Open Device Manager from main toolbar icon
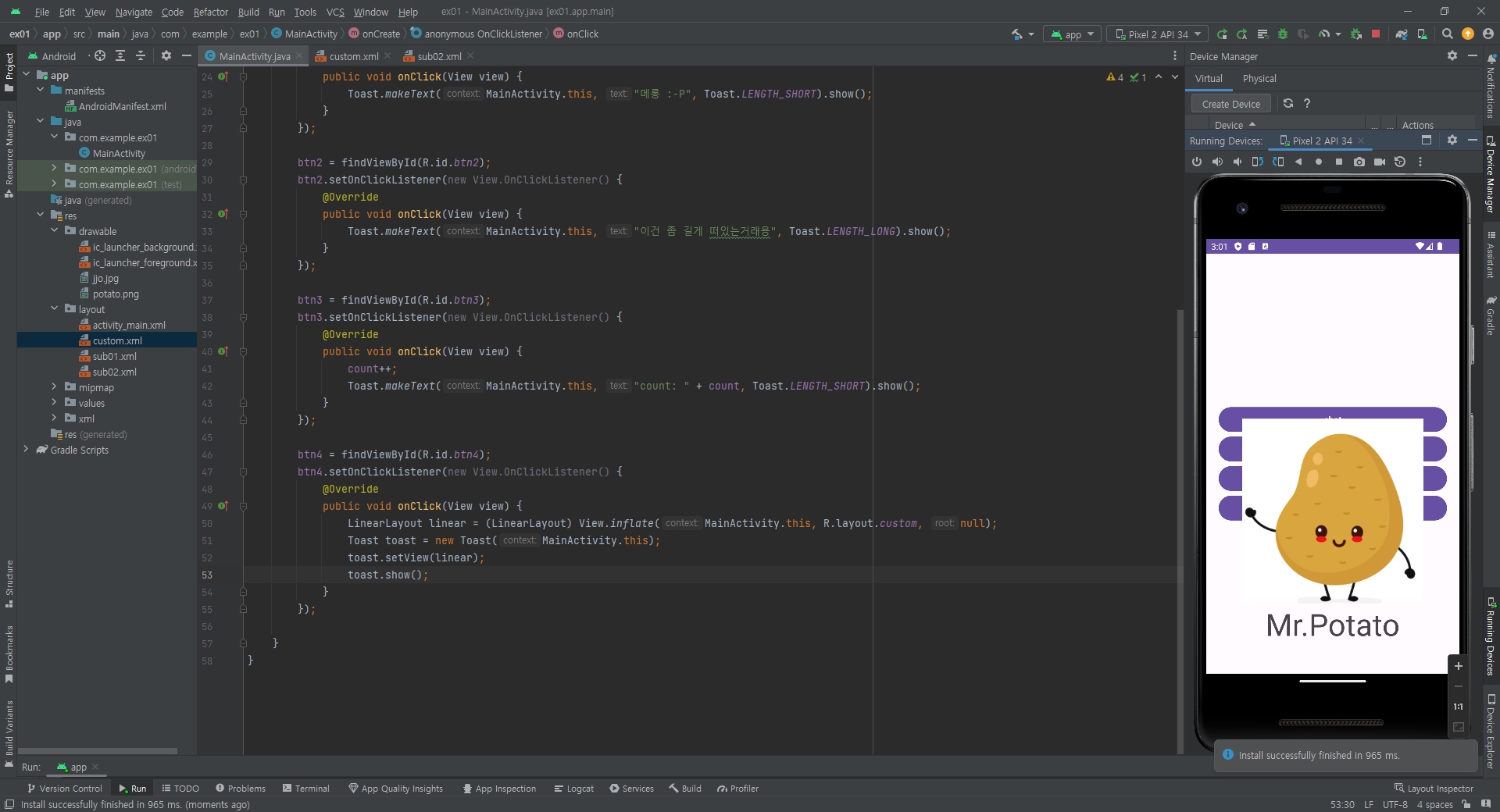 tap(1422, 34)
